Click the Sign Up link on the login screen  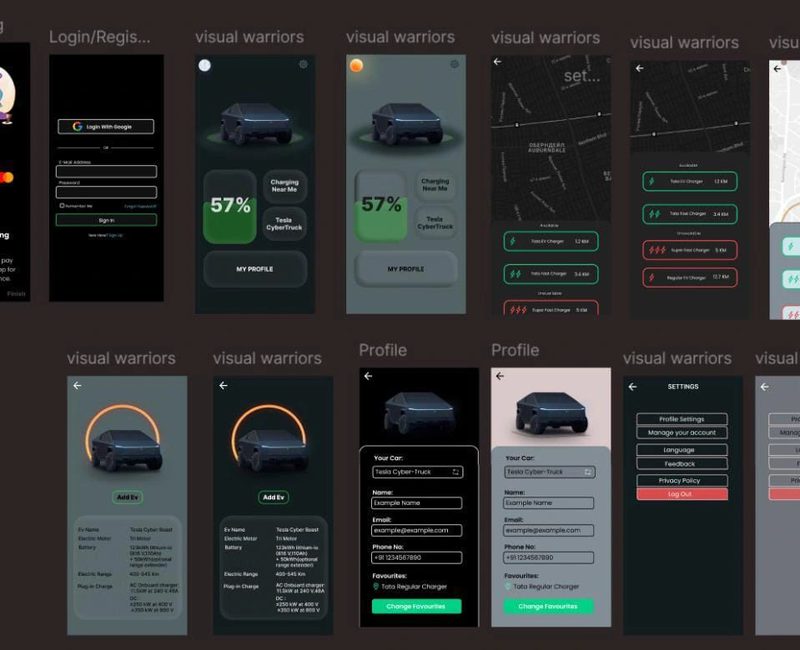116,234
